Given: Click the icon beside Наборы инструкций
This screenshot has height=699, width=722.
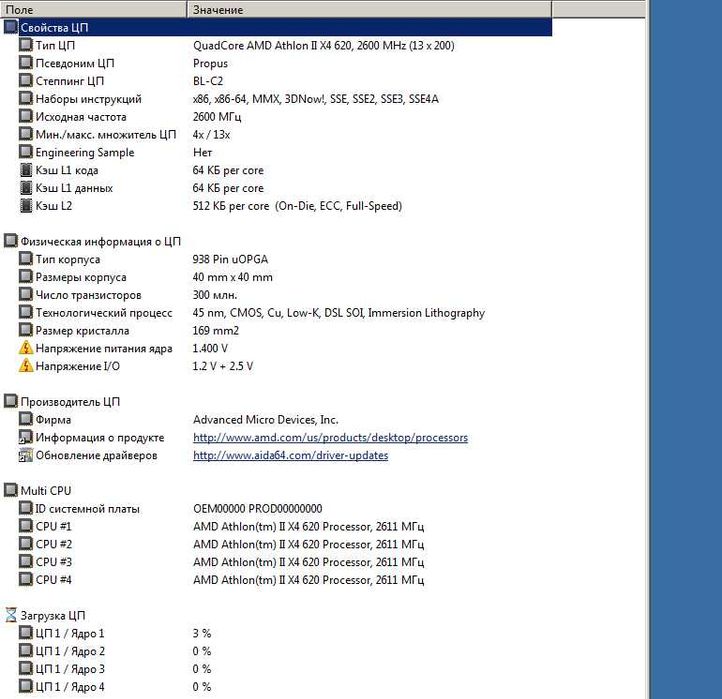Looking at the screenshot, I should (x=26, y=98).
